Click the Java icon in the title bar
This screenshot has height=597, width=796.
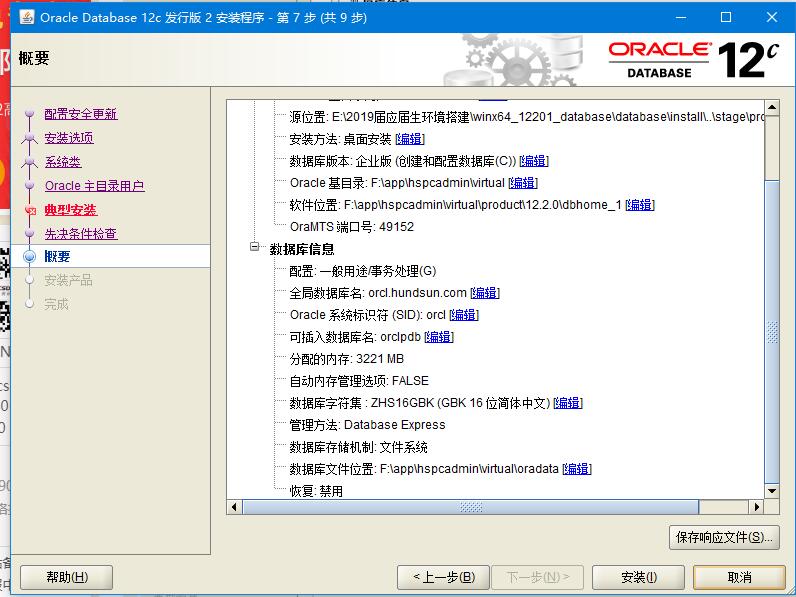pos(26,17)
